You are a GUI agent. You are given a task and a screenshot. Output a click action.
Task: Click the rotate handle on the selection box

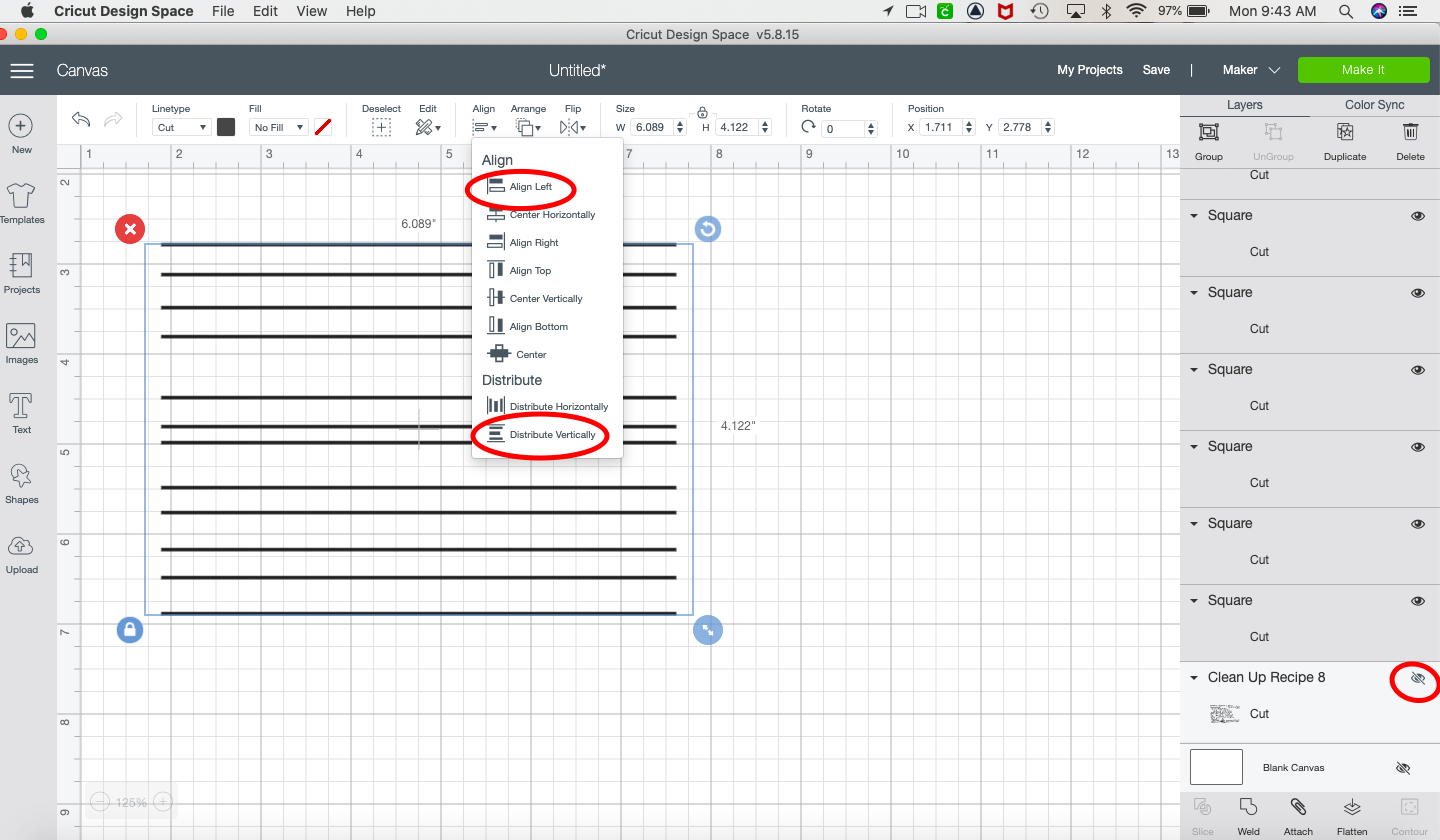(x=707, y=229)
